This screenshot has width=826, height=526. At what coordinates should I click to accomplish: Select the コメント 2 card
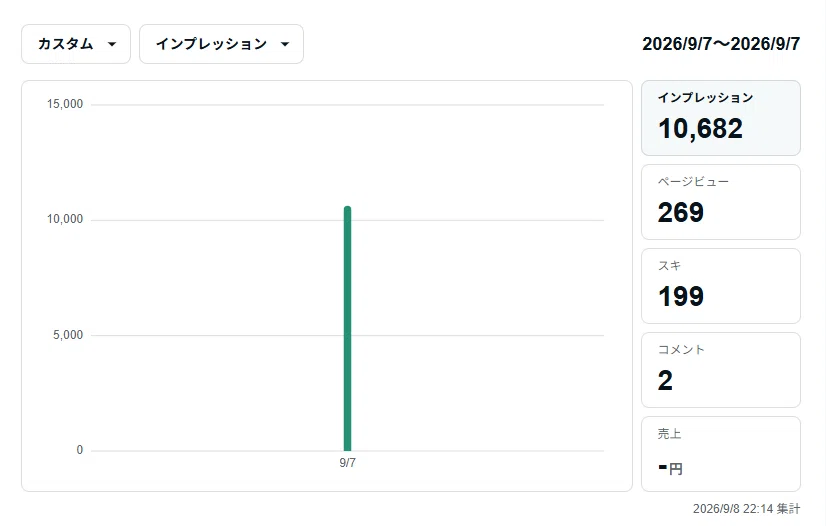point(721,370)
